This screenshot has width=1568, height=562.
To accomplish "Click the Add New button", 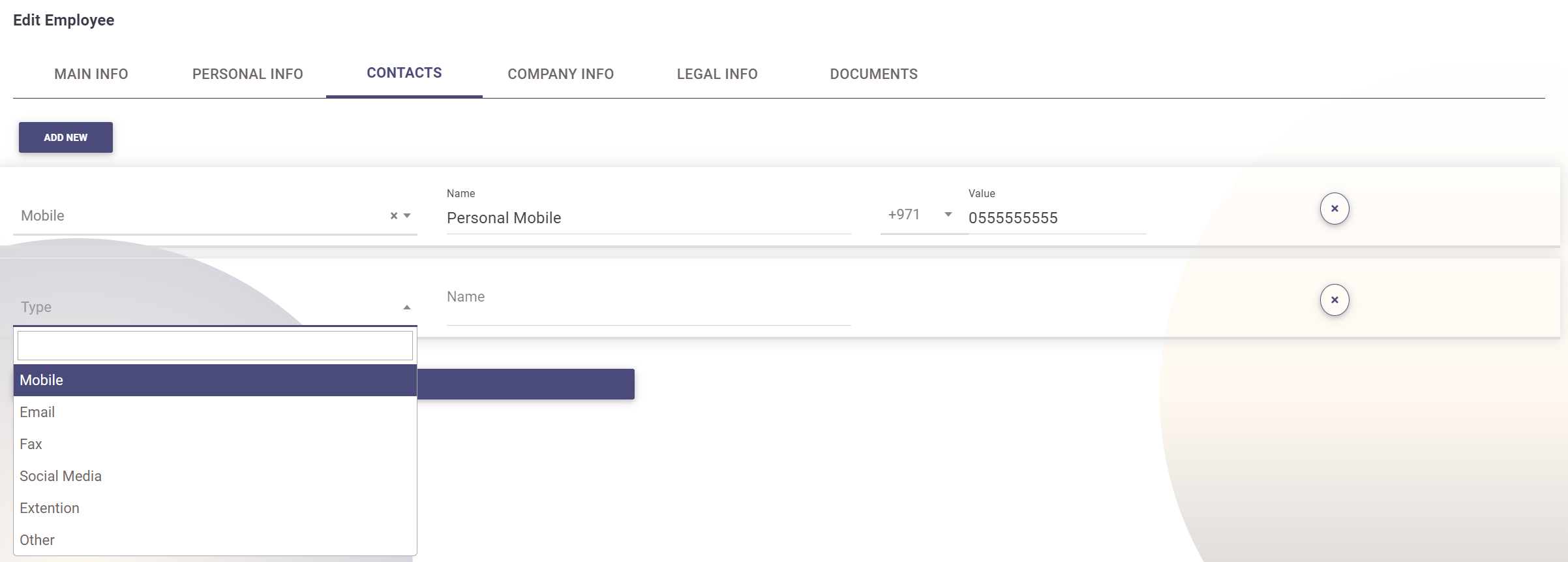I will [66, 138].
